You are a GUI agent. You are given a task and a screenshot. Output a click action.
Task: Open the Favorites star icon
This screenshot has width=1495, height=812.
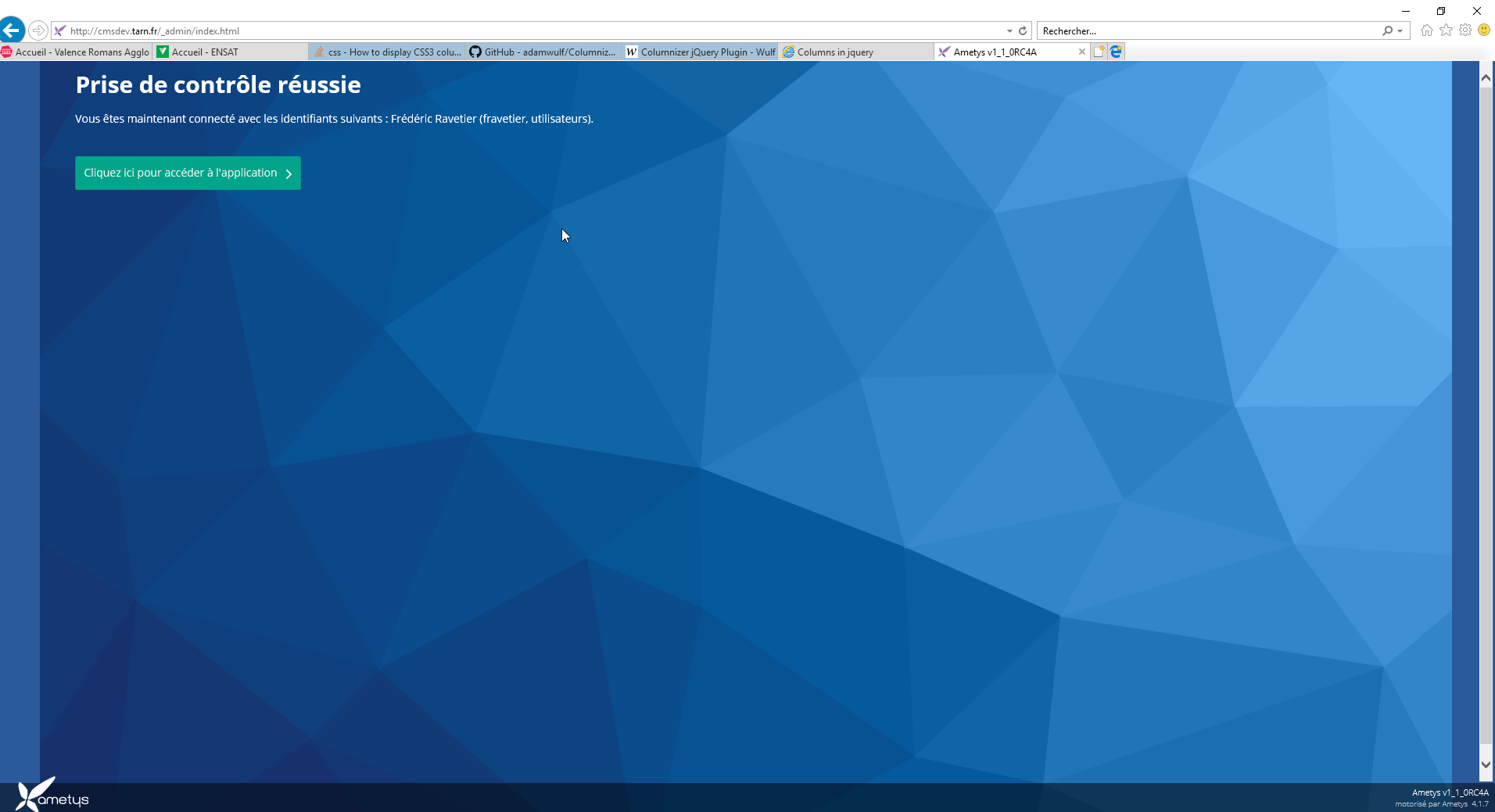pyautogui.click(x=1446, y=30)
